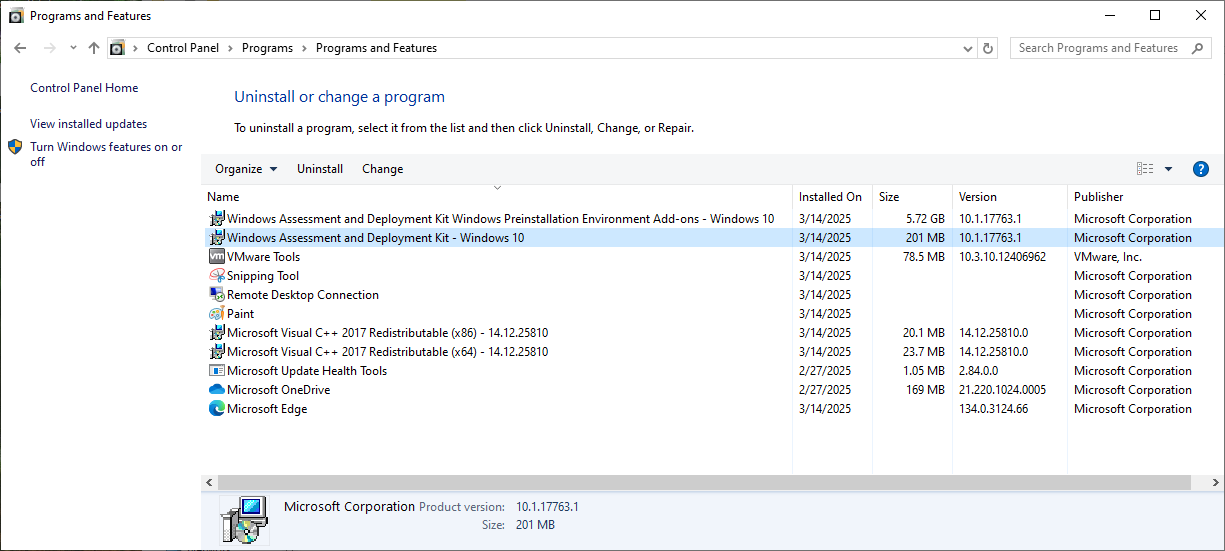The image size is (1225, 551).
Task: Click the horizontal scrollbar right arrow
Action: click(1217, 482)
